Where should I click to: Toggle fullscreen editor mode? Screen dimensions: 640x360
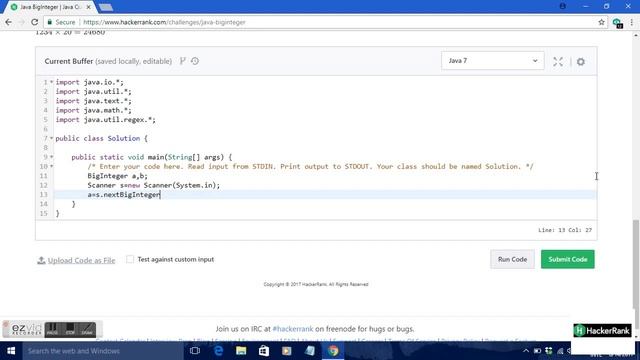(x=558, y=62)
